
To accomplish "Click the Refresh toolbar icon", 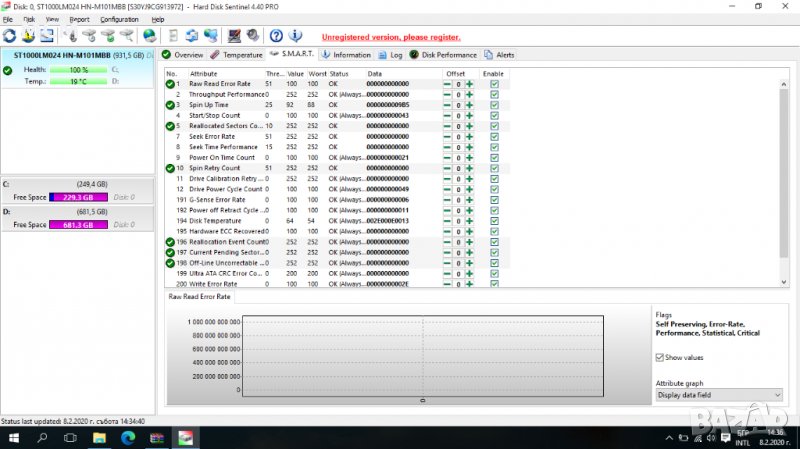I will (x=9, y=36).
